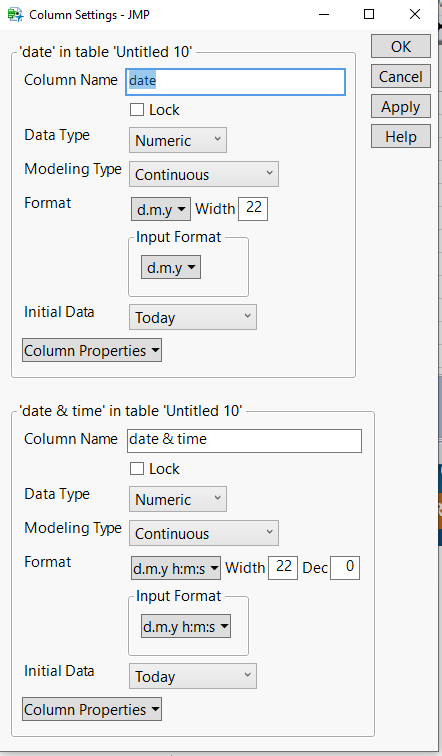Confirm settings with the OK button

click(401, 47)
